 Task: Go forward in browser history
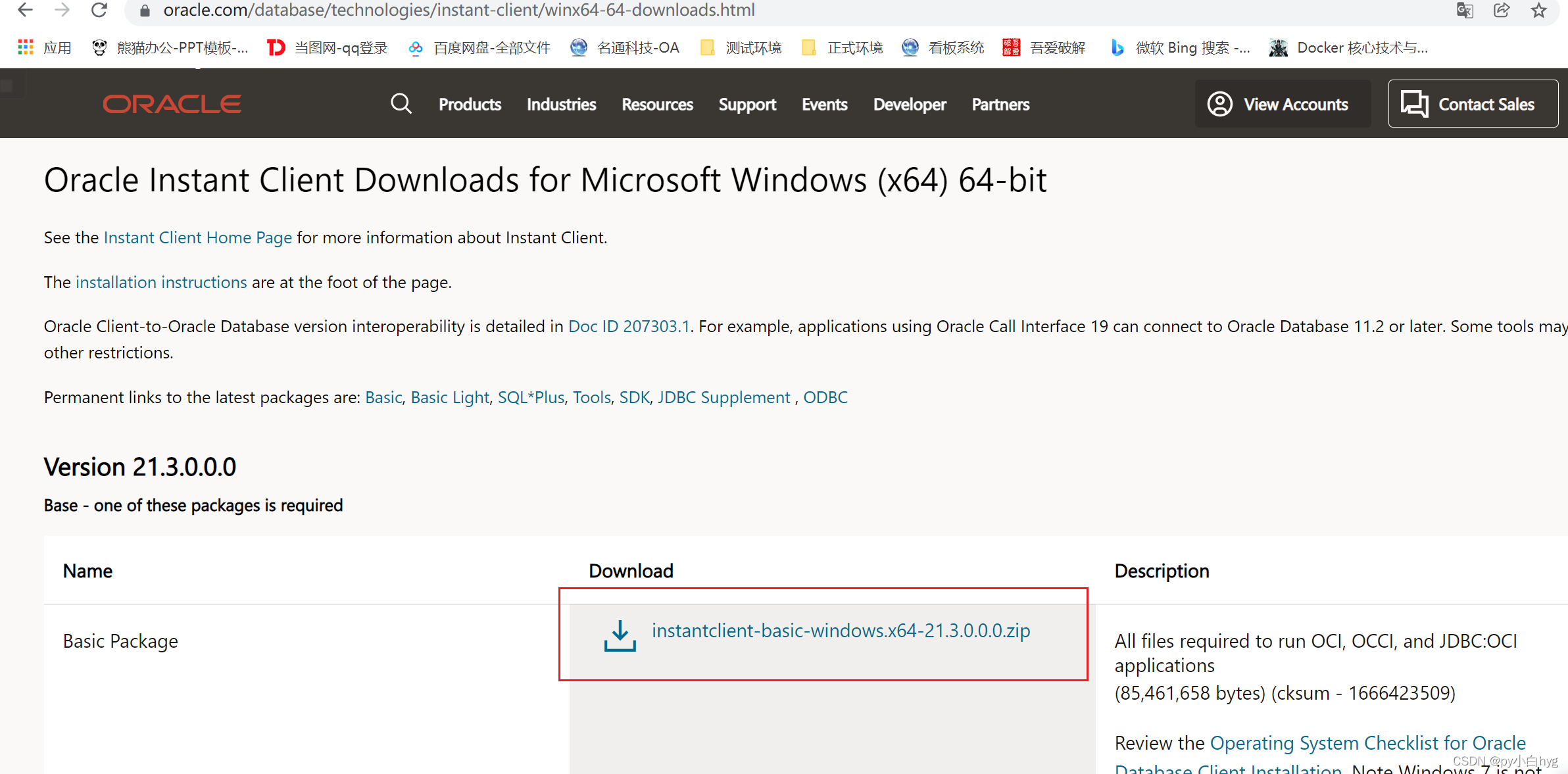[62, 10]
